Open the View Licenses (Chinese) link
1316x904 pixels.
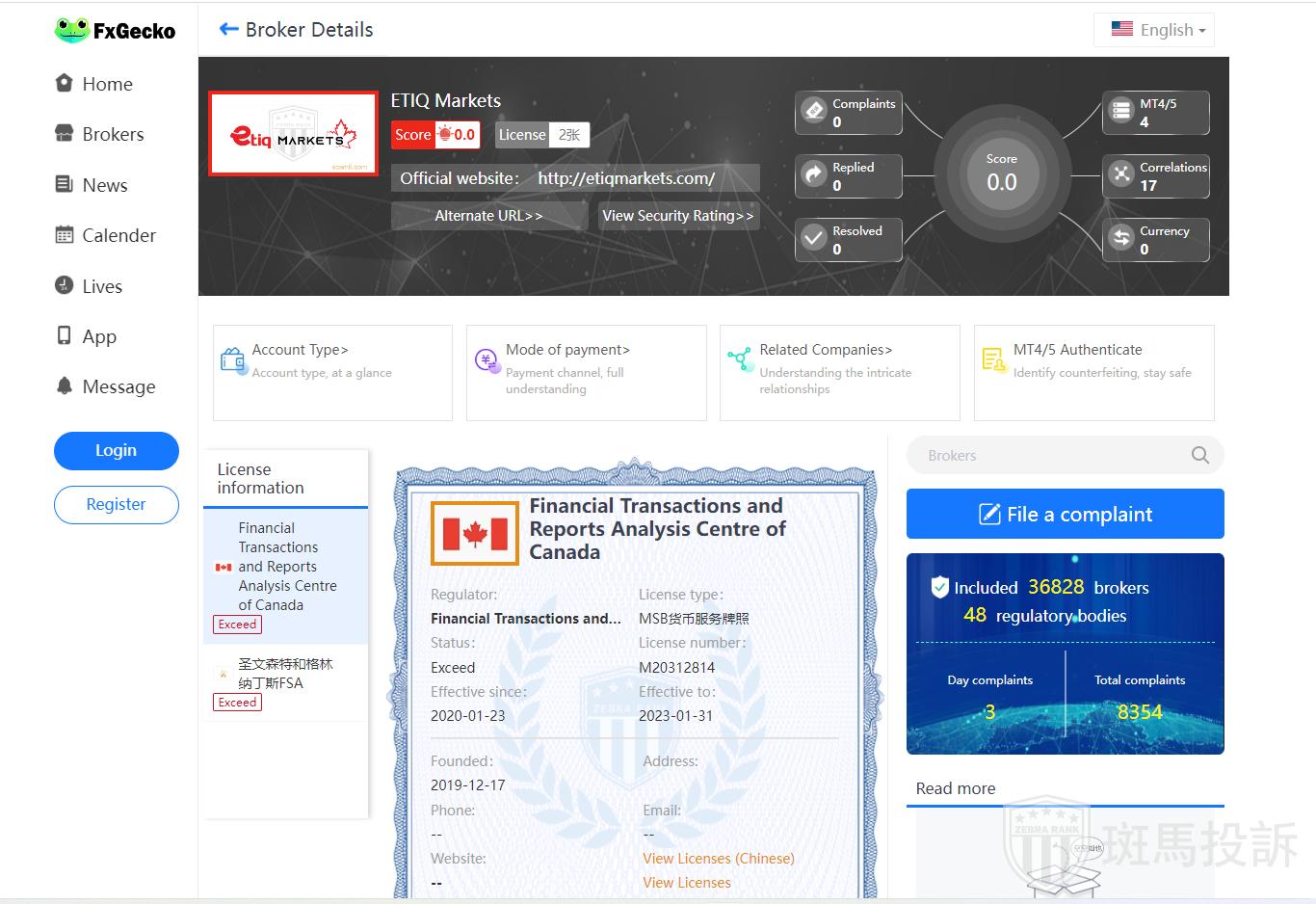coord(719,859)
